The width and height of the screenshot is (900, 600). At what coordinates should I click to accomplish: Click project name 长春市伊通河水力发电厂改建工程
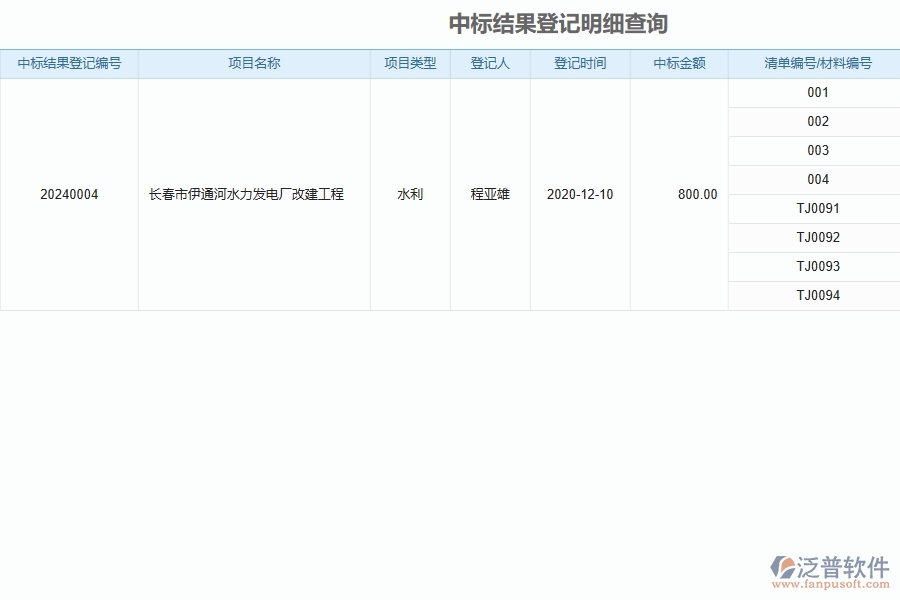(x=252, y=194)
